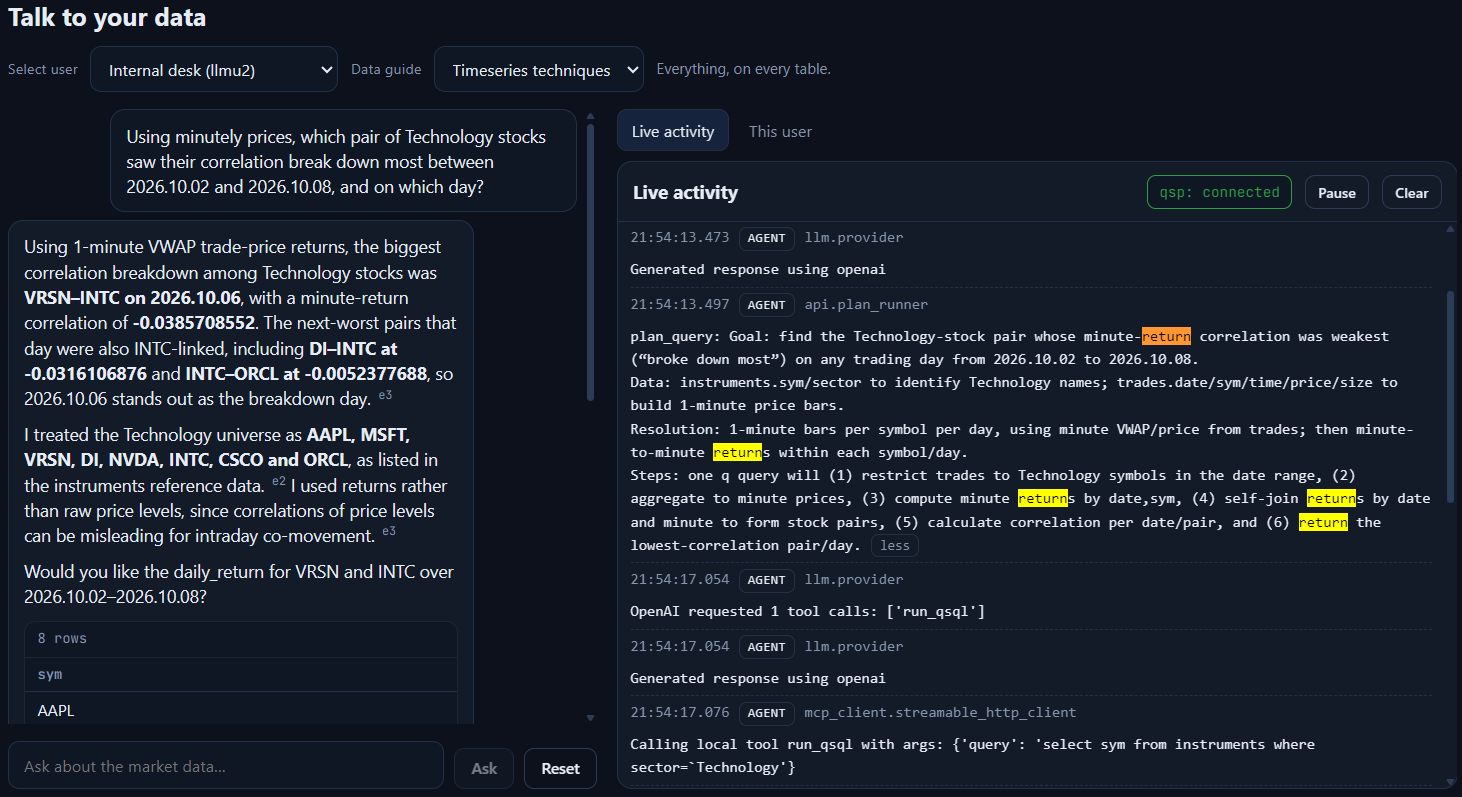This screenshot has width=1462, height=797.
Task: Click the chat scrollbar down arrow
Action: 590,717
